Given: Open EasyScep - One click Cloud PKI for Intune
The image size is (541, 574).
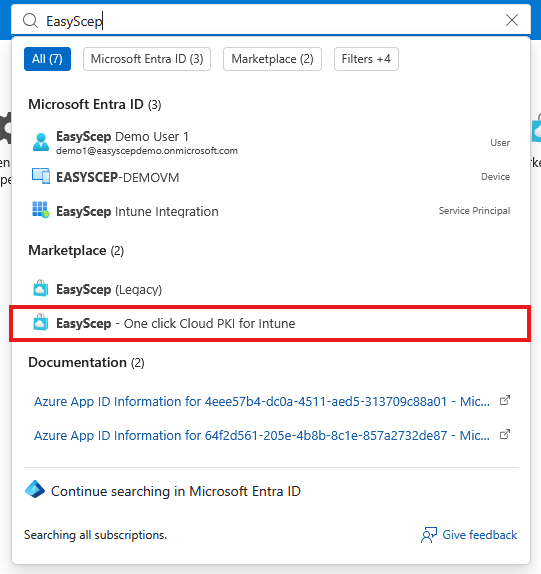Looking at the screenshot, I should tap(271, 324).
